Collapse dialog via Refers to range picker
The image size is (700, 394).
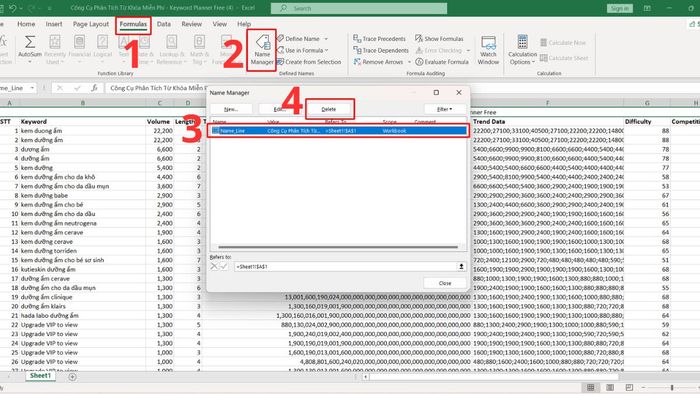(x=461, y=266)
